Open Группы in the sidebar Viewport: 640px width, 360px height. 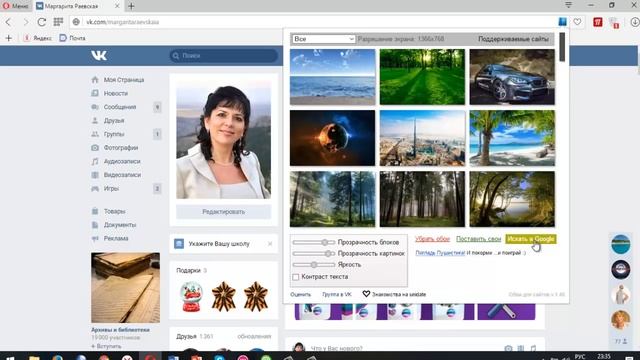pyautogui.click(x=113, y=134)
